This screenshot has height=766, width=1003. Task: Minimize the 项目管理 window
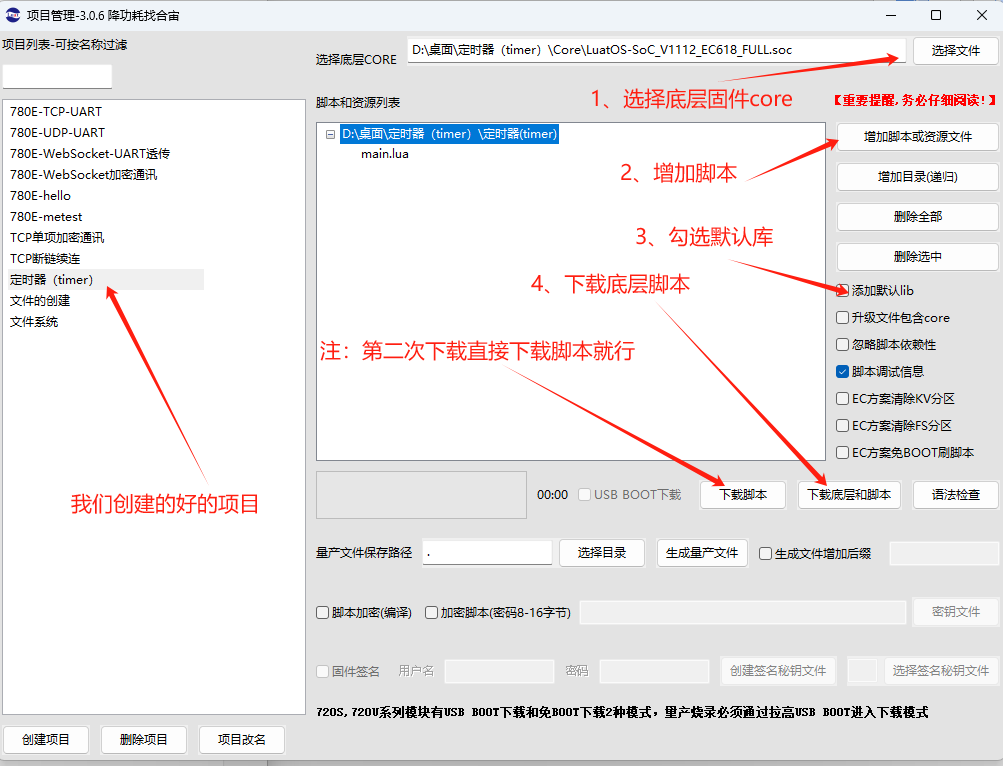click(890, 15)
